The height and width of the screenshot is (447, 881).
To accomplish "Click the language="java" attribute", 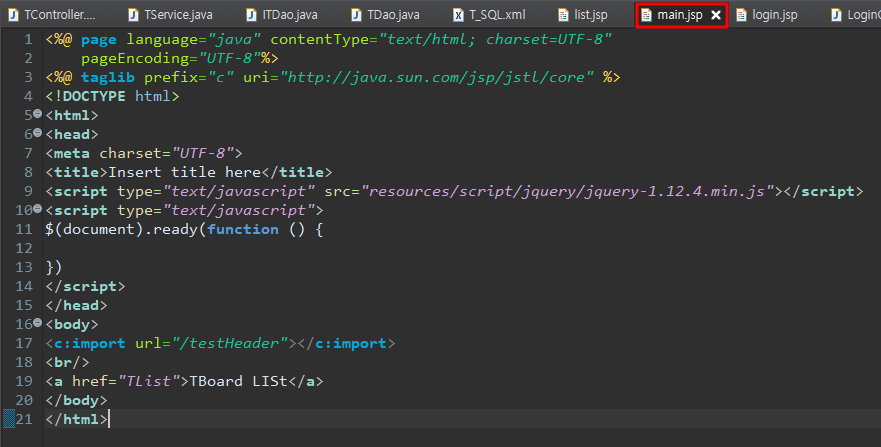I will pos(194,39).
